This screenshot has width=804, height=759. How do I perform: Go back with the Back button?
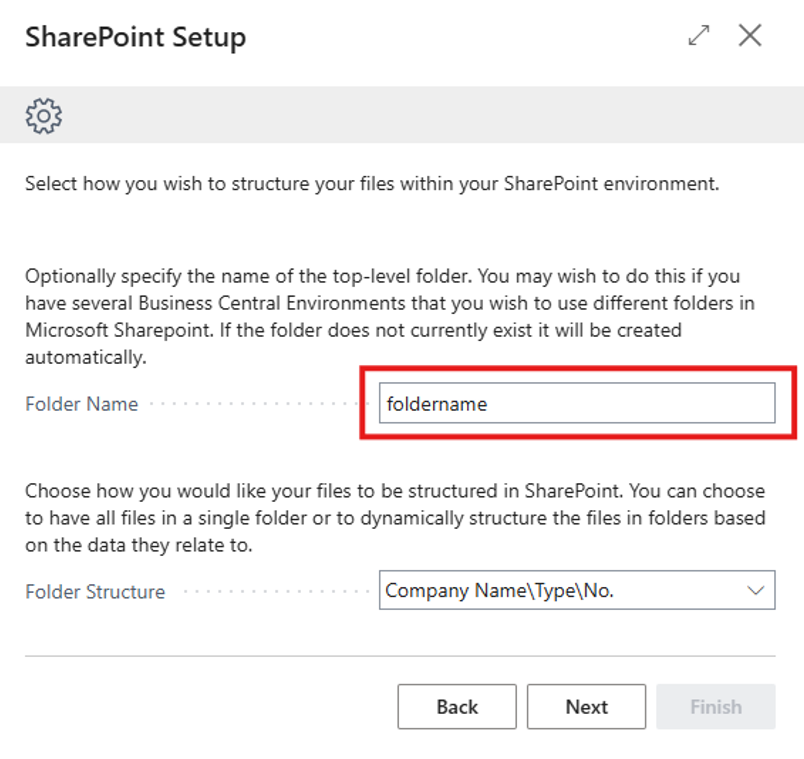click(x=457, y=707)
